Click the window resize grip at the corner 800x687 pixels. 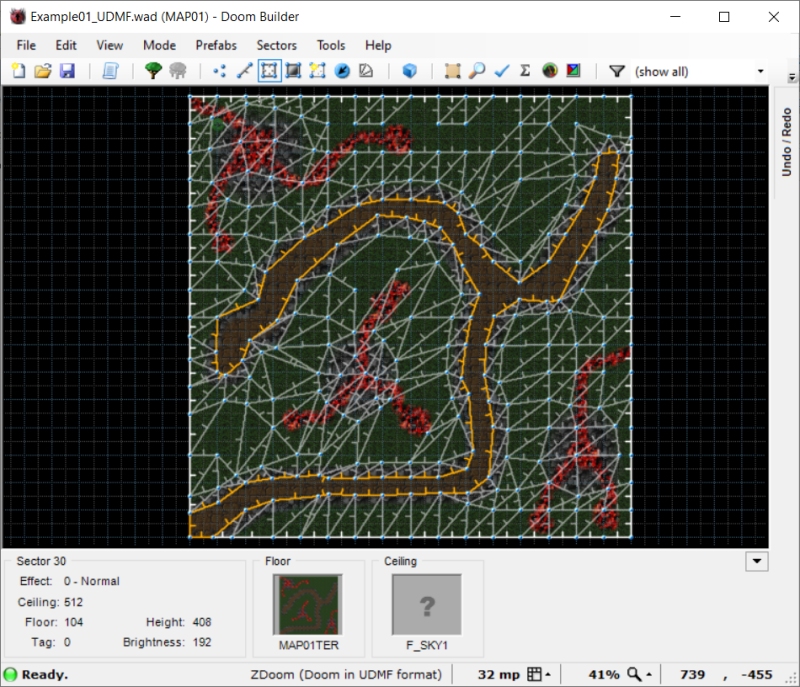[x=792, y=679]
